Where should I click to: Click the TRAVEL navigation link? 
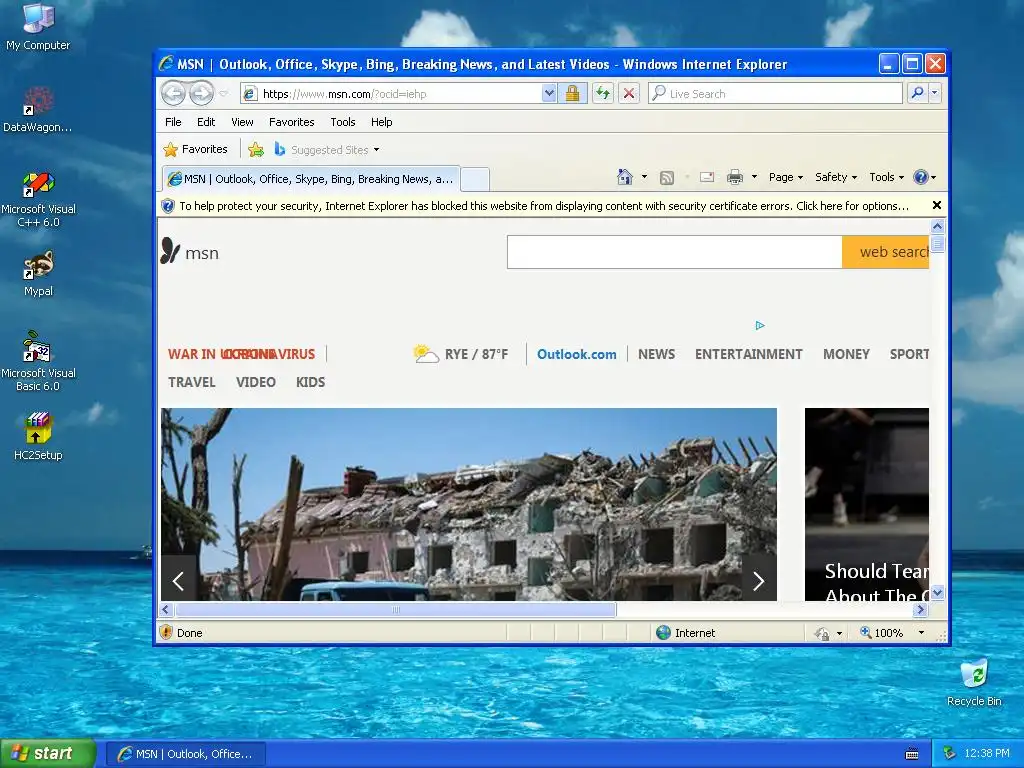pos(191,382)
